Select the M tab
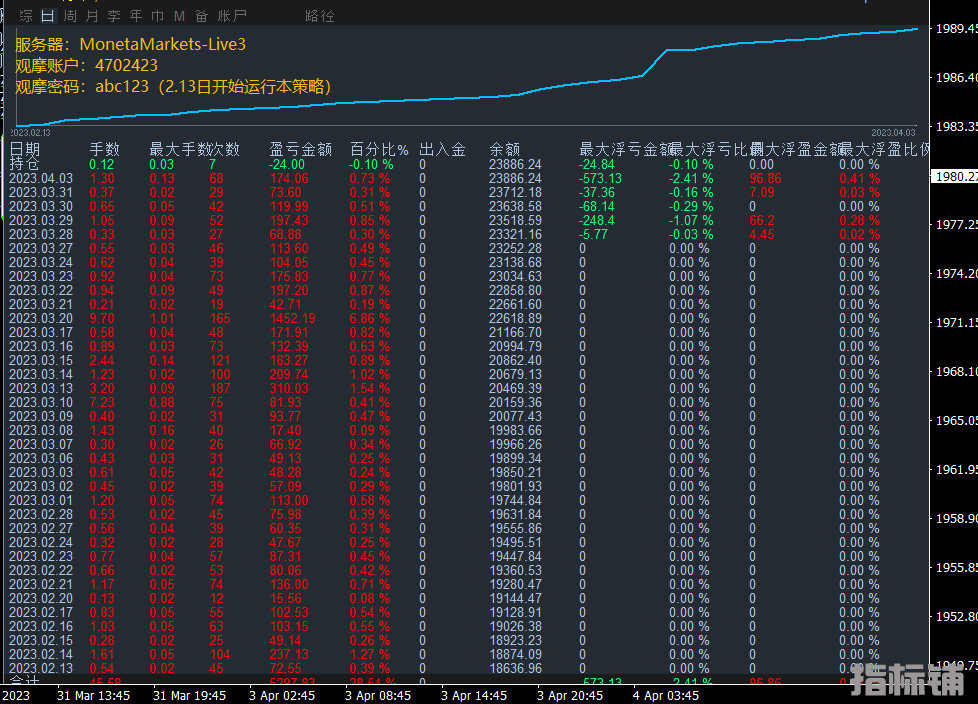Viewport: 978px width, 704px height. [x=179, y=16]
